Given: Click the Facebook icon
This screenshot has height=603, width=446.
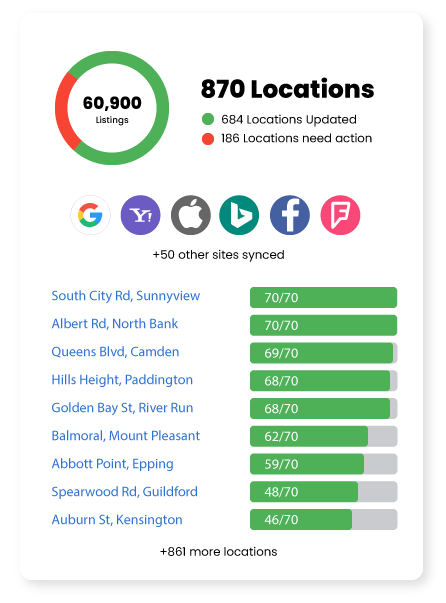Looking at the screenshot, I should [290, 215].
